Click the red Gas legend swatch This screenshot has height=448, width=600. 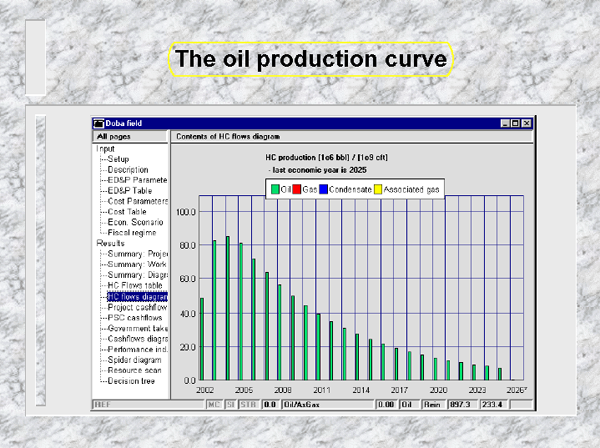[x=297, y=189]
